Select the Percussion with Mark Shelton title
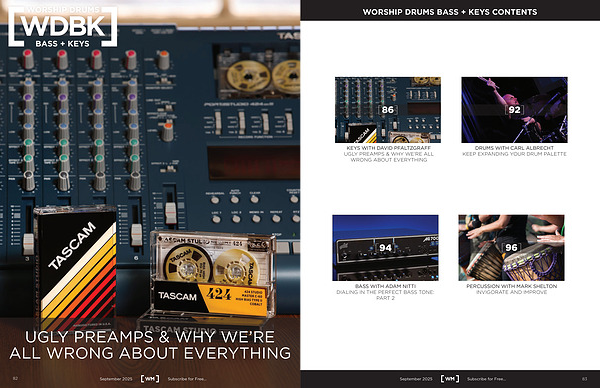Viewport: 600px width, 388px height. (x=512, y=286)
